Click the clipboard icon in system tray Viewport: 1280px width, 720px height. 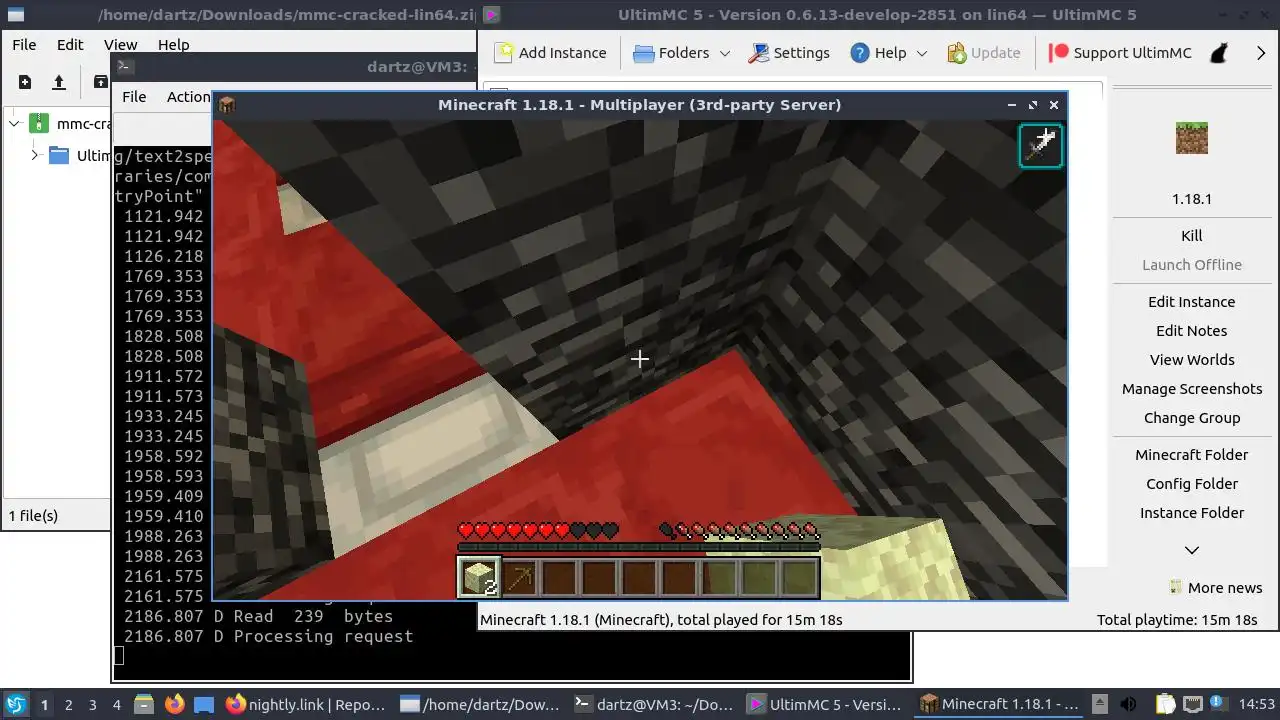pyautogui.click(x=1165, y=704)
